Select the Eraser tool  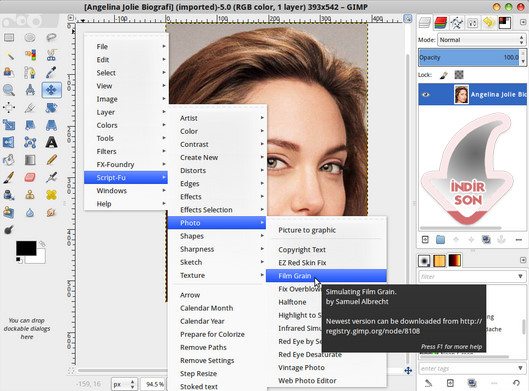pos(30,177)
